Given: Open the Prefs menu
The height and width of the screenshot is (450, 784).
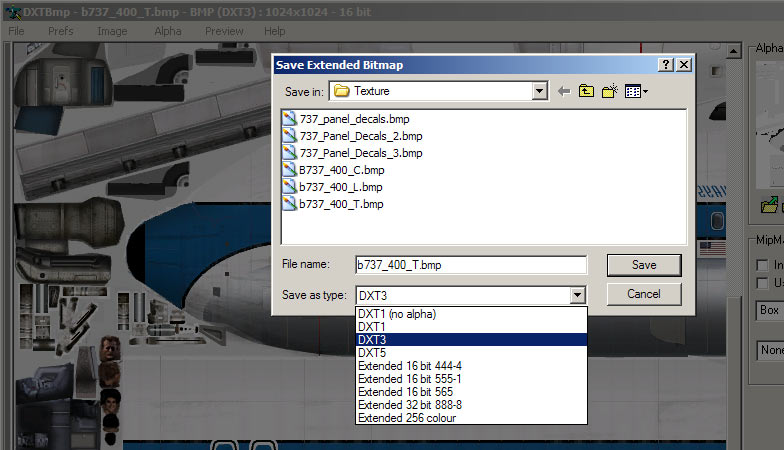Looking at the screenshot, I should point(60,31).
